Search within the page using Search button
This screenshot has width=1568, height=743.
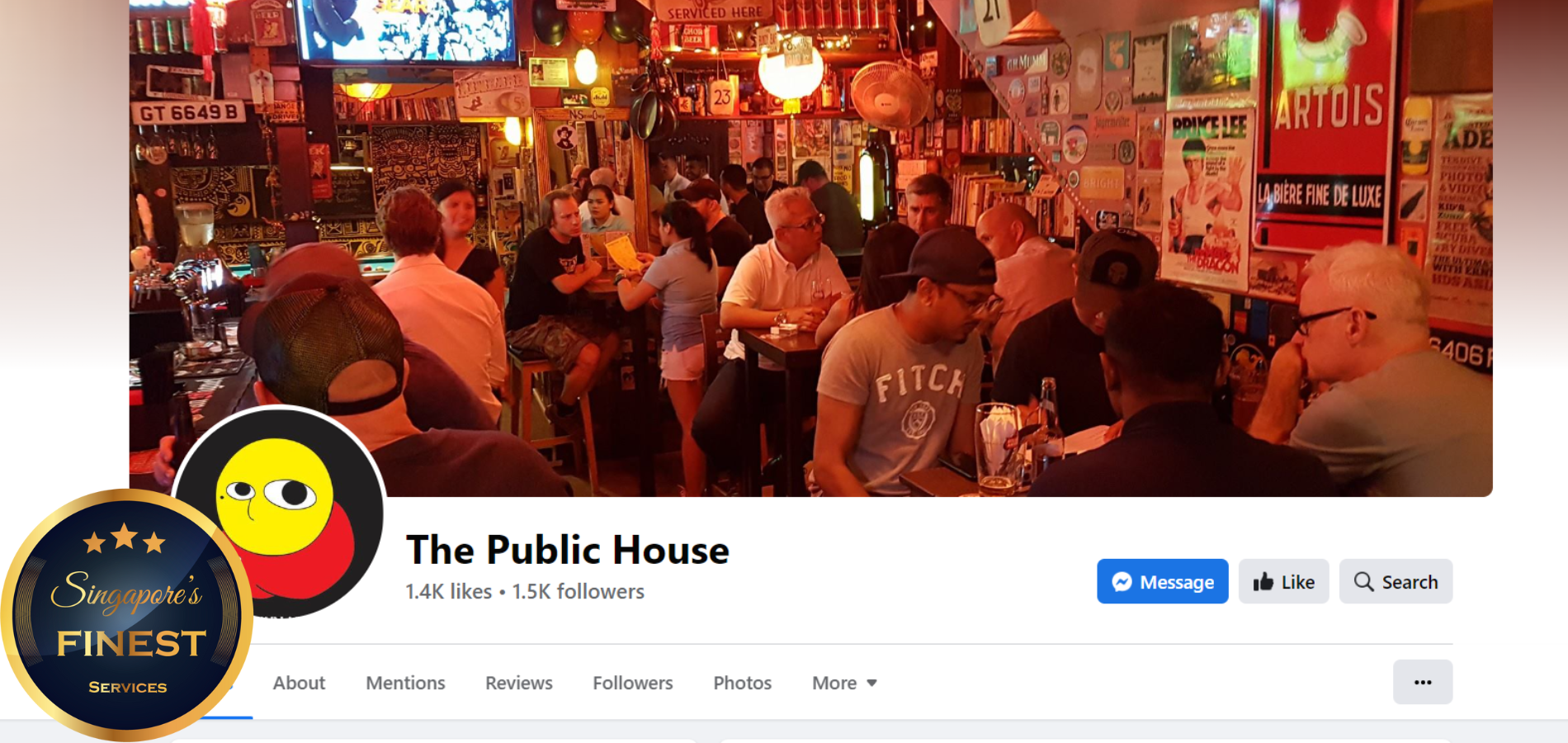(1396, 581)
